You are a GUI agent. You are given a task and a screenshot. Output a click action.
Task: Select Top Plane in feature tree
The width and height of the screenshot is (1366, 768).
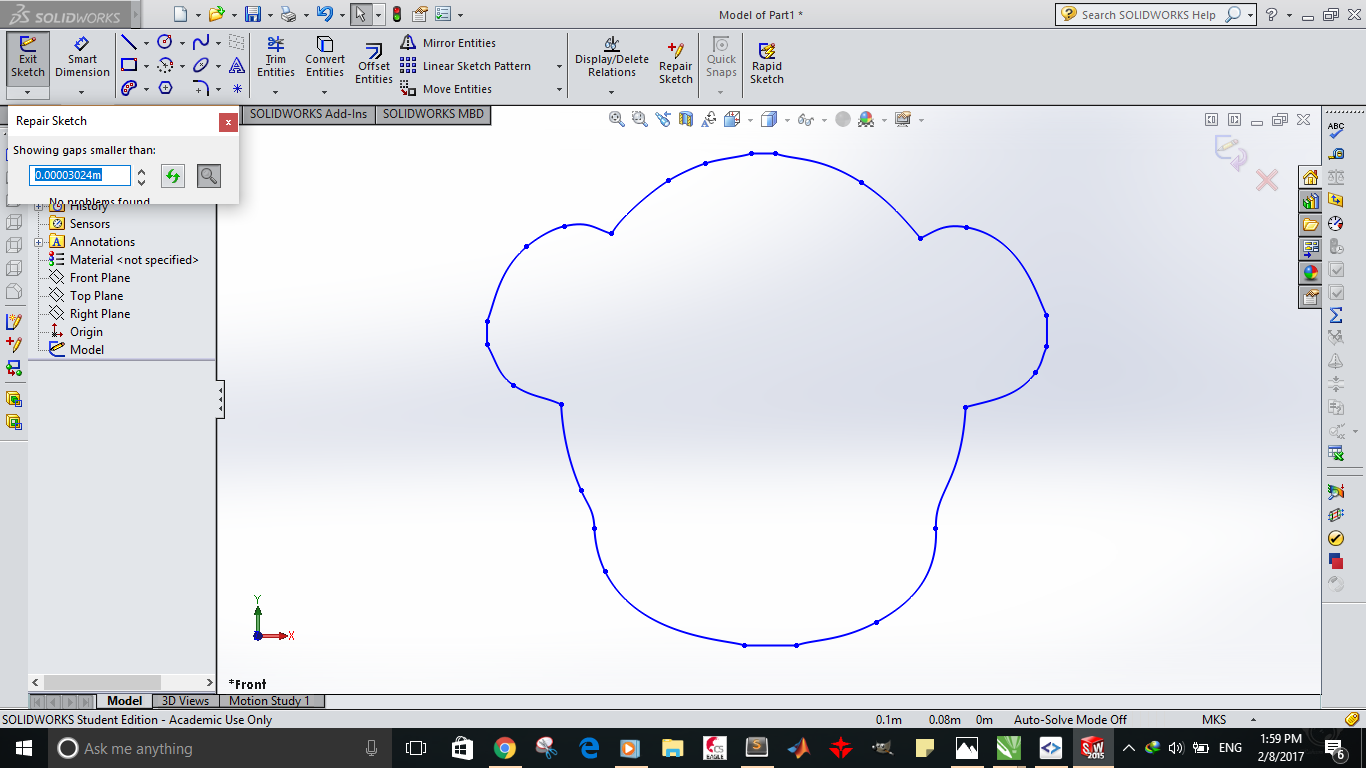(x=96, y=296)
